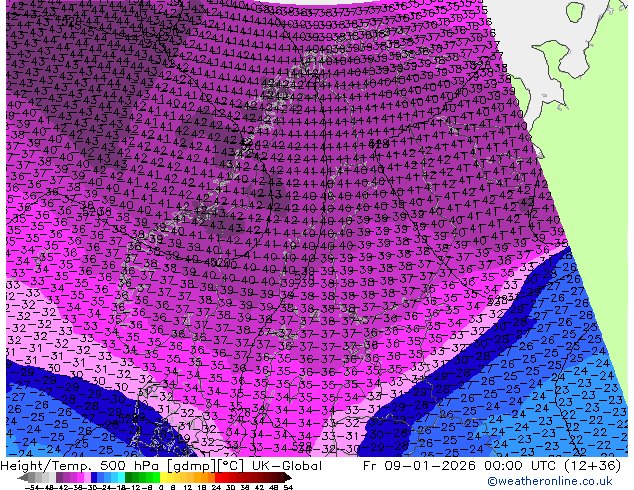The image size is (634, 490).
Task: Select the gray left-arrow end of the legend
Action: [22, 478]
